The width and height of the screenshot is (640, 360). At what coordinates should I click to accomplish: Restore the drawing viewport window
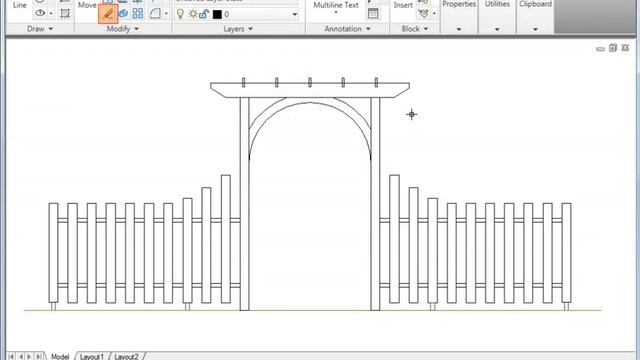[x=613, y=48]
